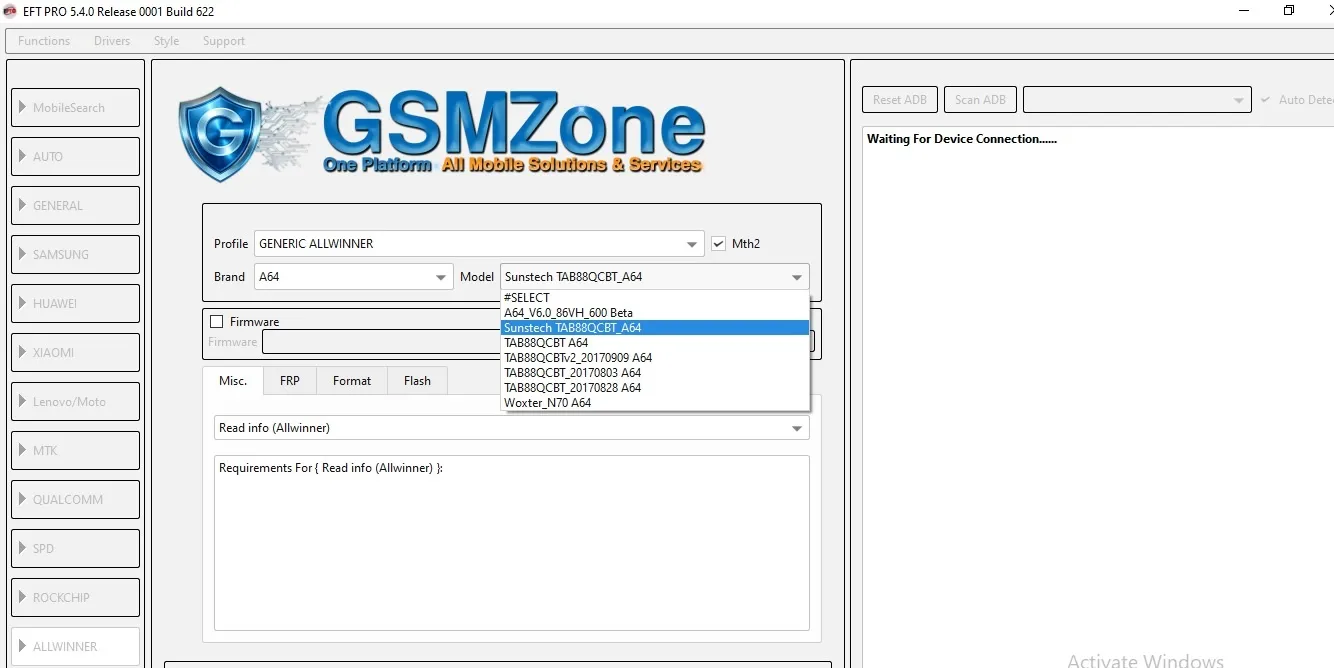Open the MobileSearch sidebar section
This screenshot has height=668, width=1334.
coord(75,108)
